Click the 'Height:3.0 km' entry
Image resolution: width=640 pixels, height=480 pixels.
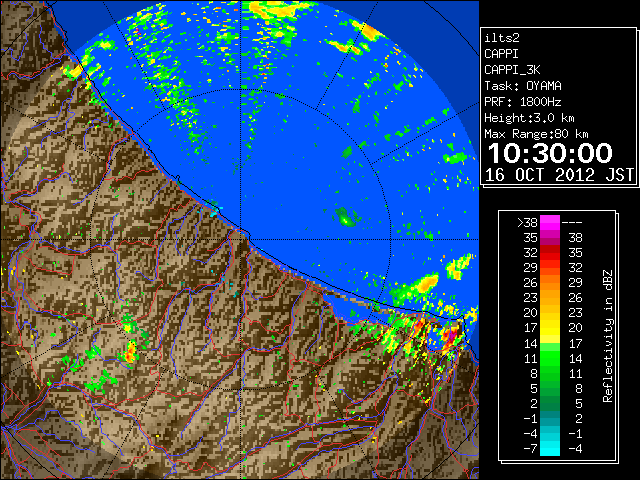click(x=529, y=118)
